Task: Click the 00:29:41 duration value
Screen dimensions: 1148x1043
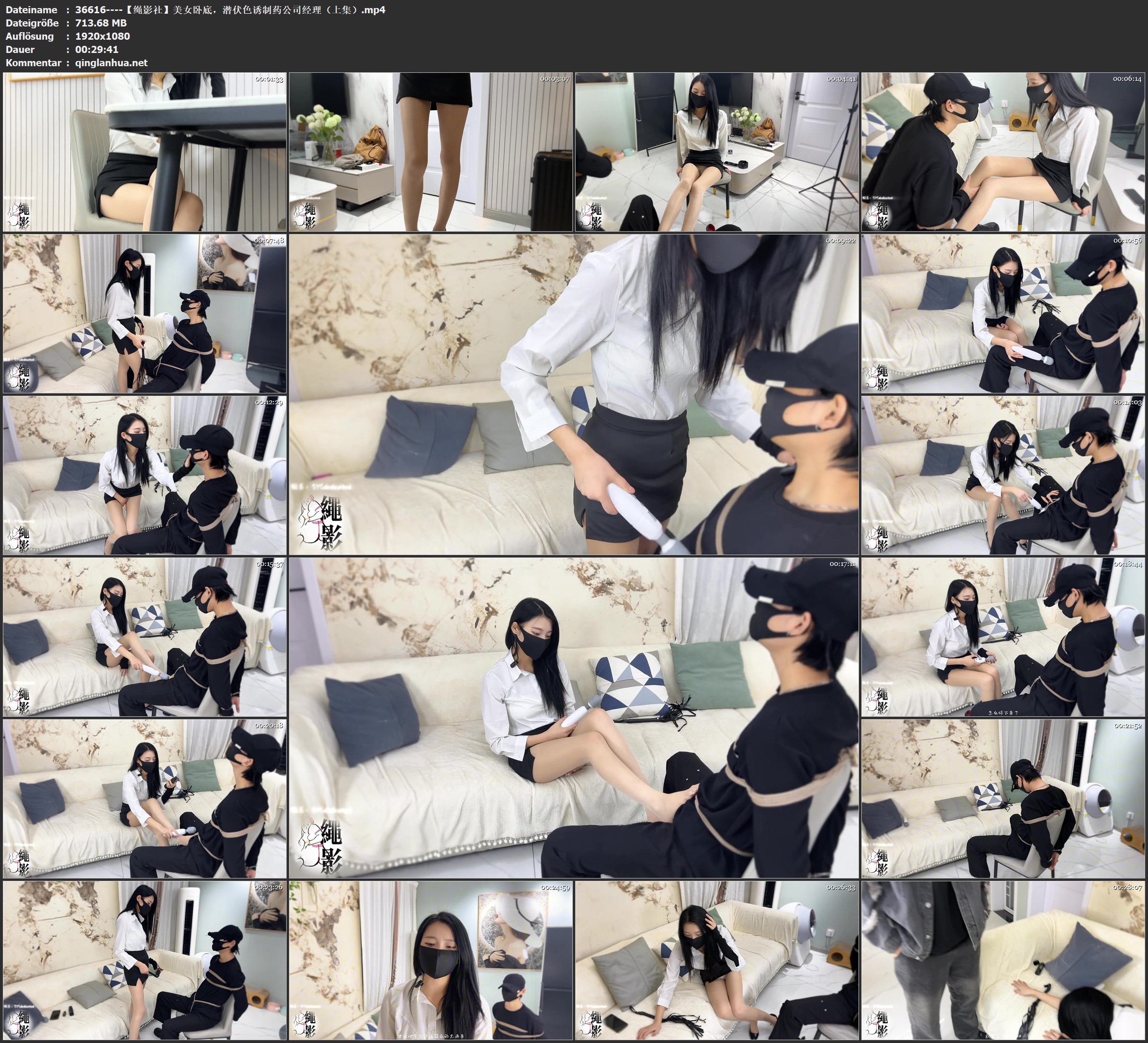Action: click(x=97, y=50)
